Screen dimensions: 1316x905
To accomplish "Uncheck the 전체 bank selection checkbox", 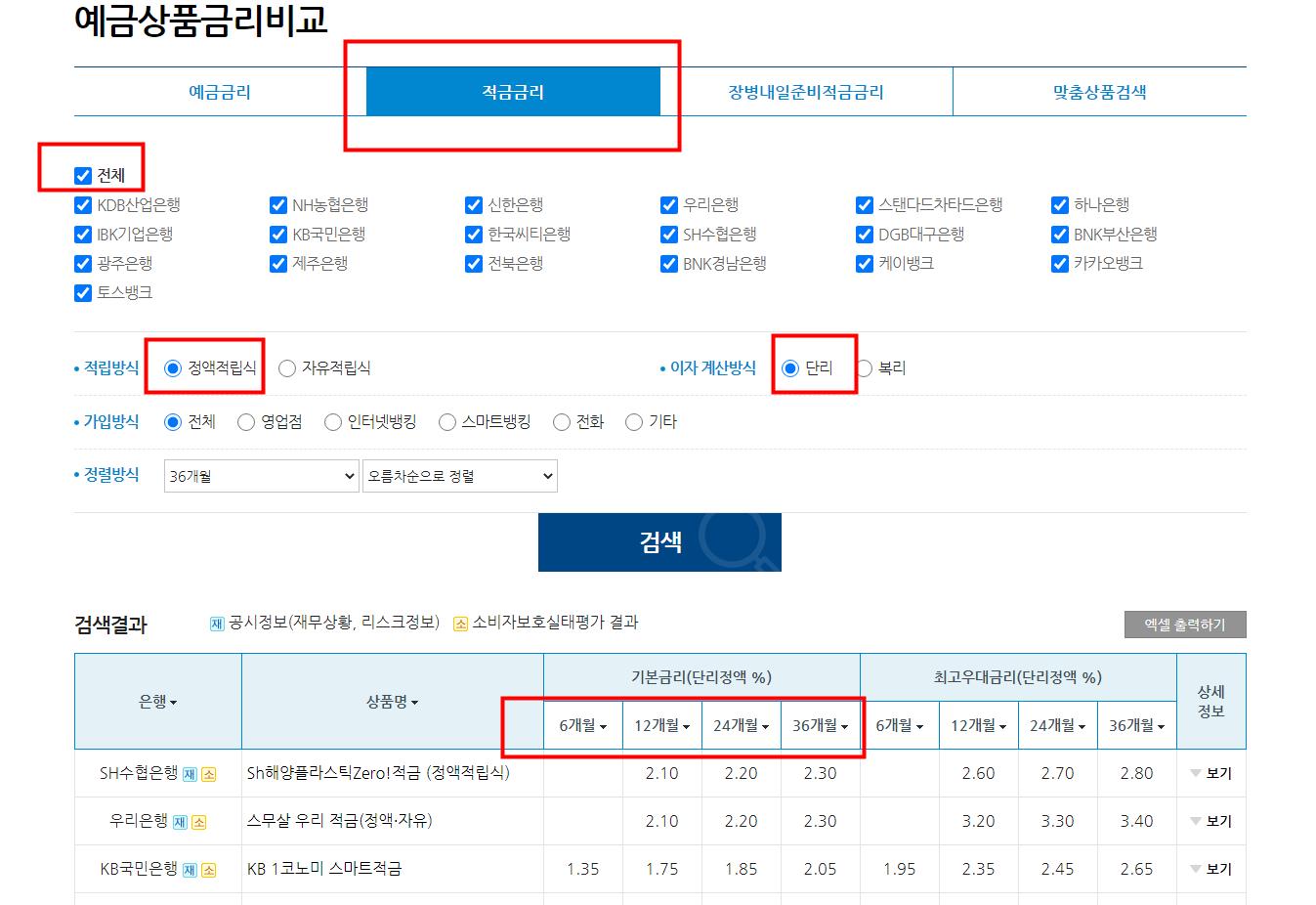I will pyautogui.click(x=82, y=175).
